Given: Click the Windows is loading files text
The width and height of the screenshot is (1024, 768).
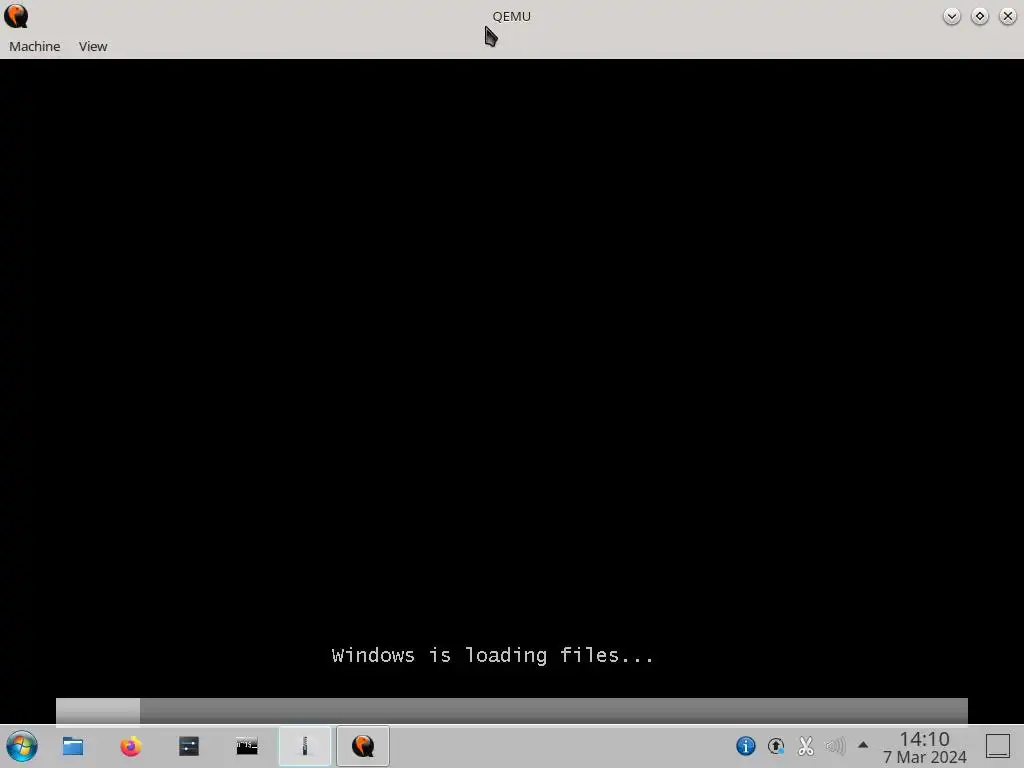Looking at the screenshot, I should point(492,656).
